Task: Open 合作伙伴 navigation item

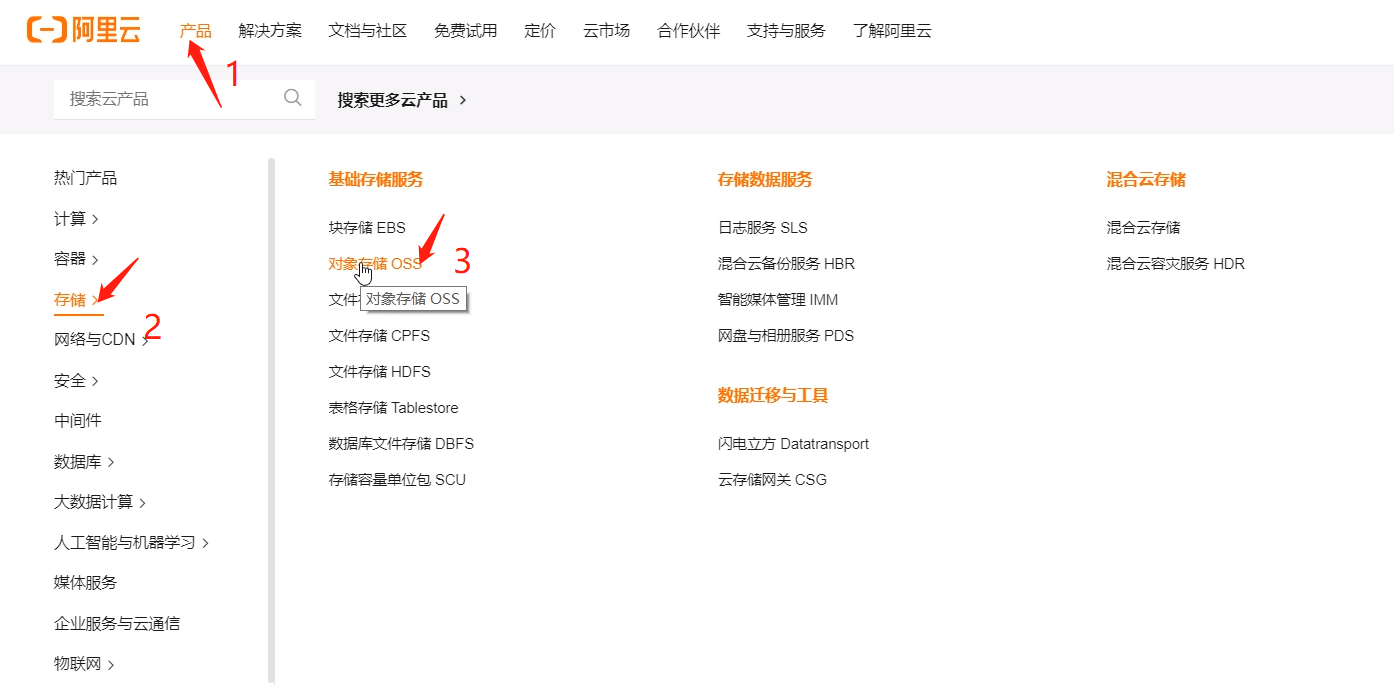Action: (689, 30)
